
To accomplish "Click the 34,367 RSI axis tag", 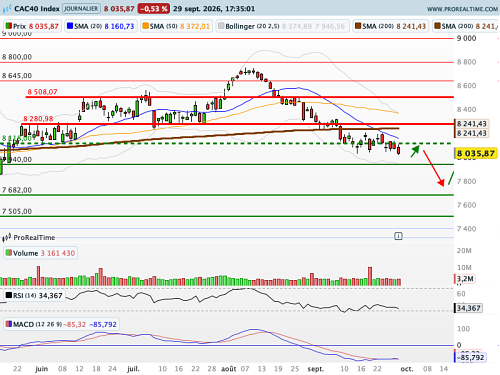I will click(x=468, y=308).
